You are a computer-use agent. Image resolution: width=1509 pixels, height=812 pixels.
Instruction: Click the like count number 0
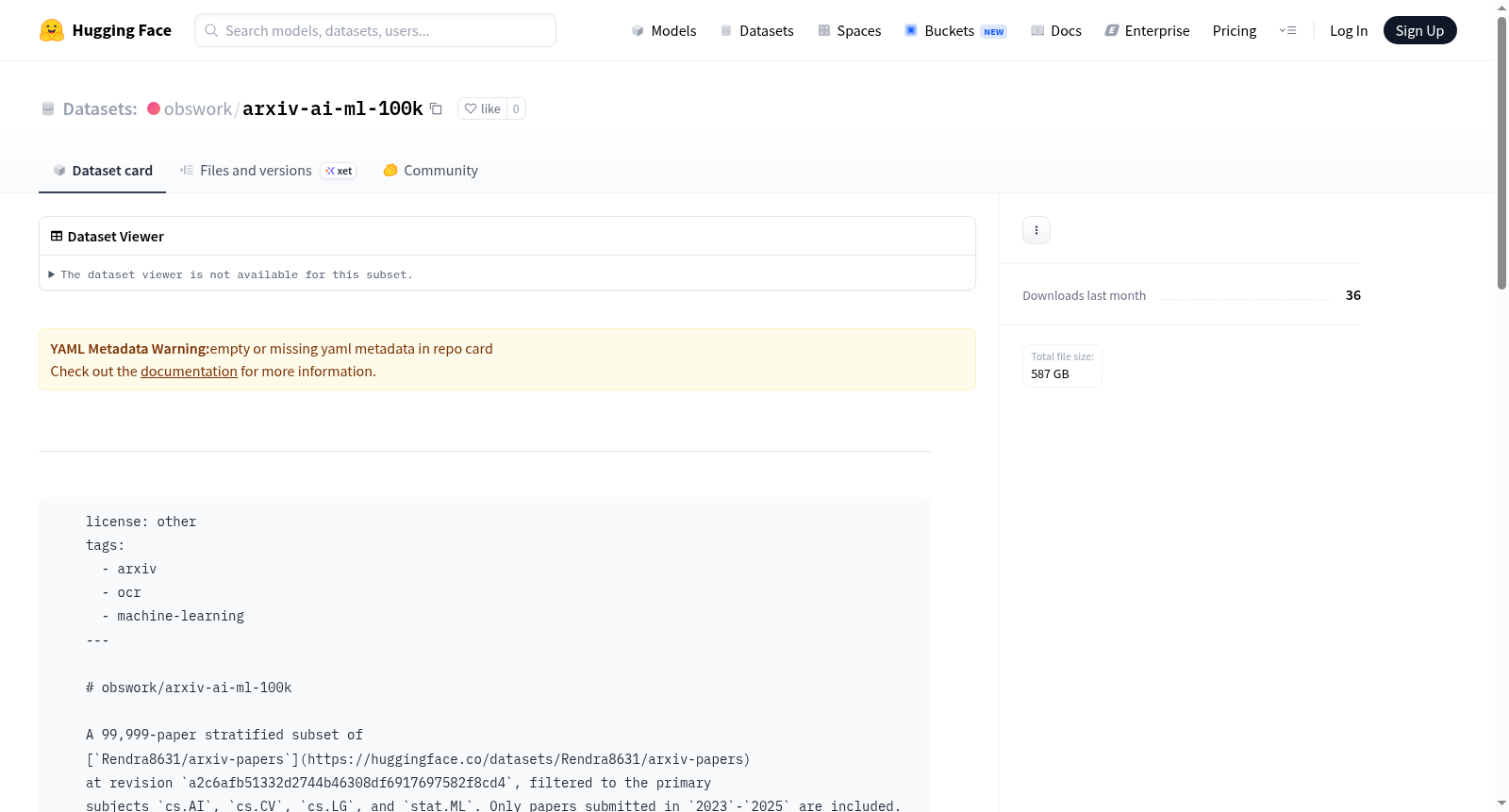516,108
